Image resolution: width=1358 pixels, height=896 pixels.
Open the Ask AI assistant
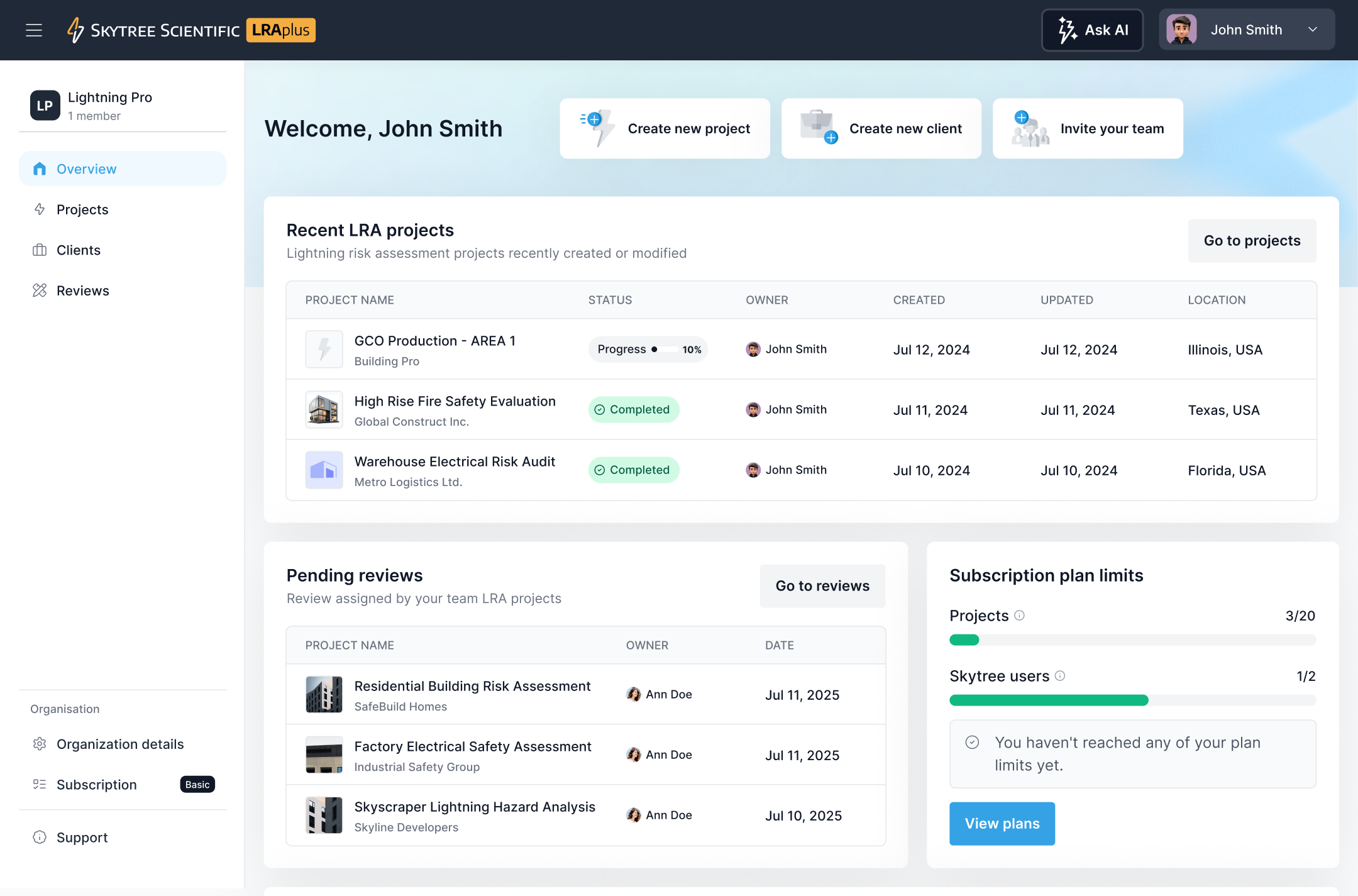(1092, 30)
